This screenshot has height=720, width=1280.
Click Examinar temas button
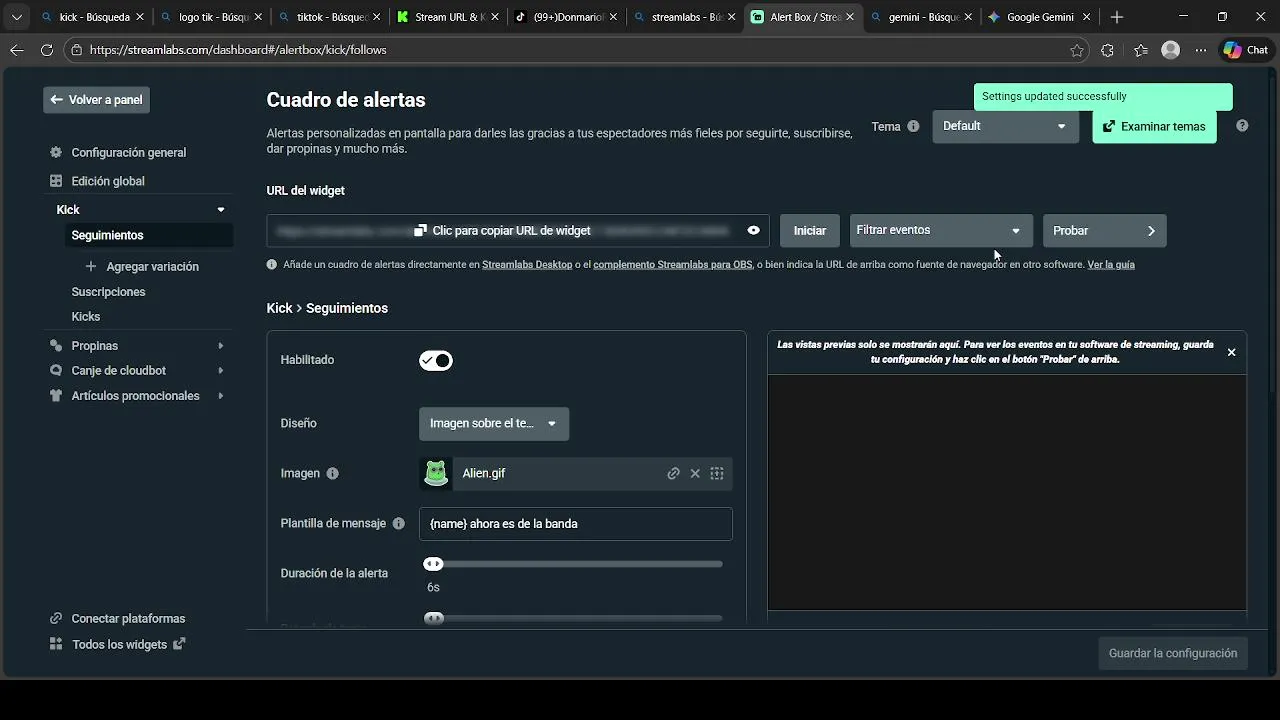pos(1154,127)
